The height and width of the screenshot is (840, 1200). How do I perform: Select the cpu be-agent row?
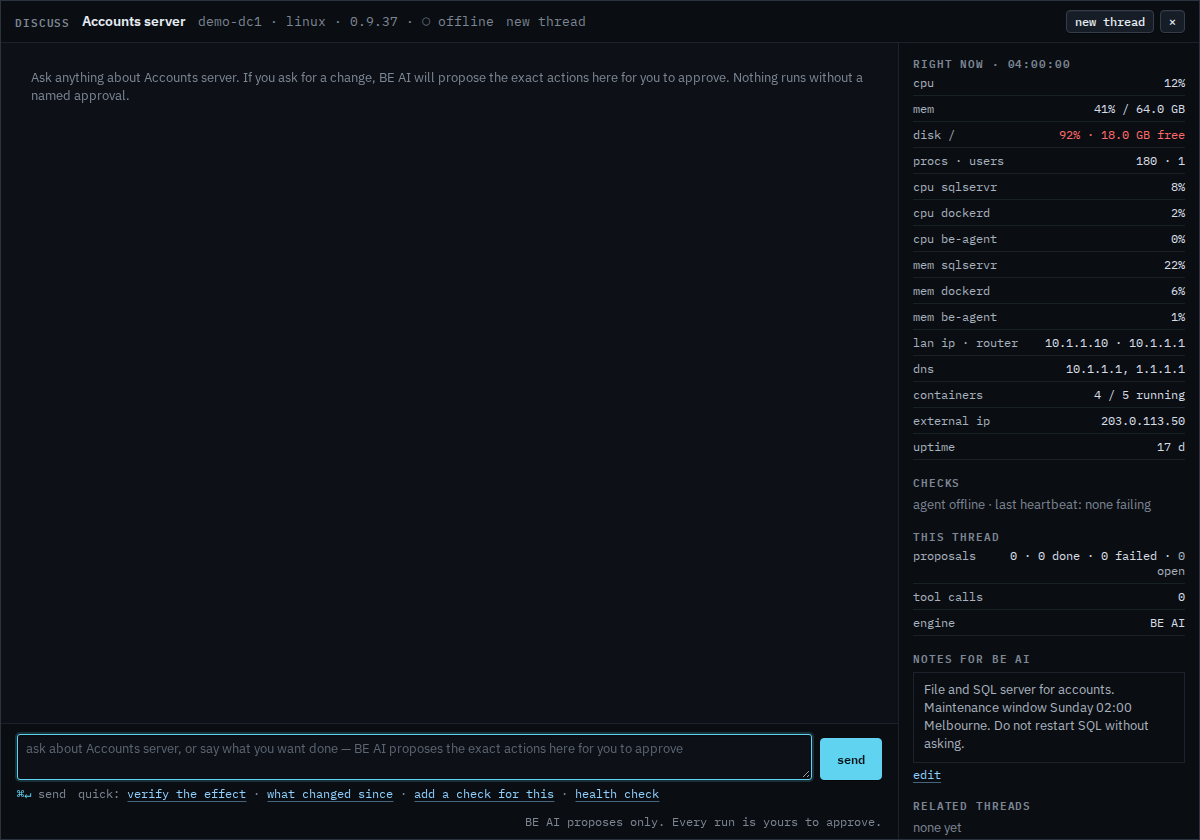pos(1049,239)
